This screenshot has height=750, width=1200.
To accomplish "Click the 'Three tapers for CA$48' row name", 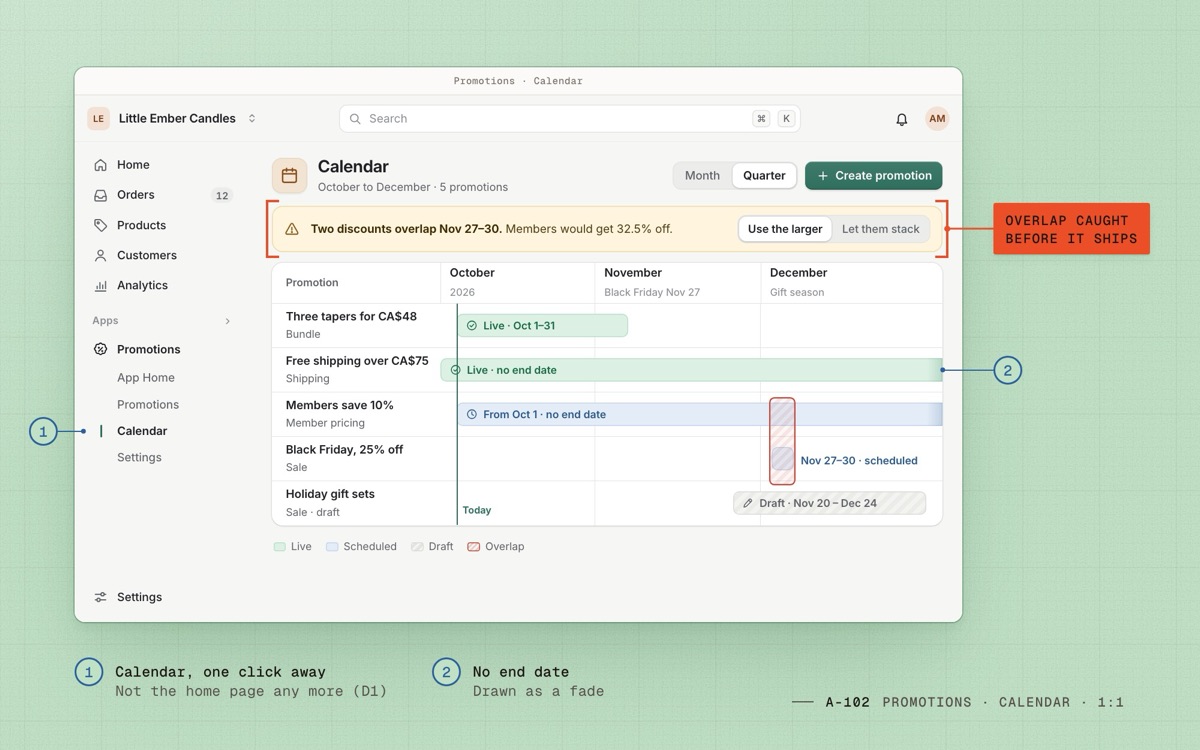I will pos(351,317).
